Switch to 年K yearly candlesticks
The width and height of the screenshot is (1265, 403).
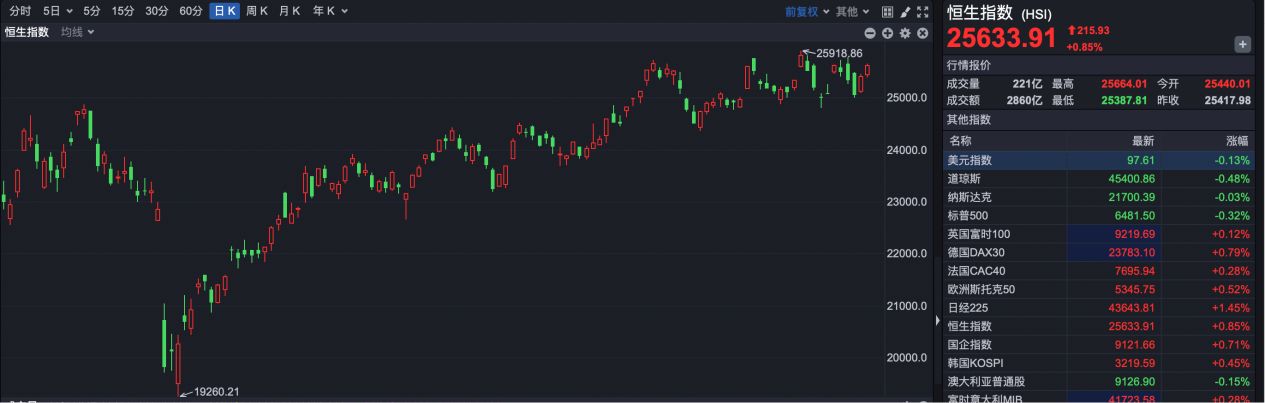tap(324, 11)
